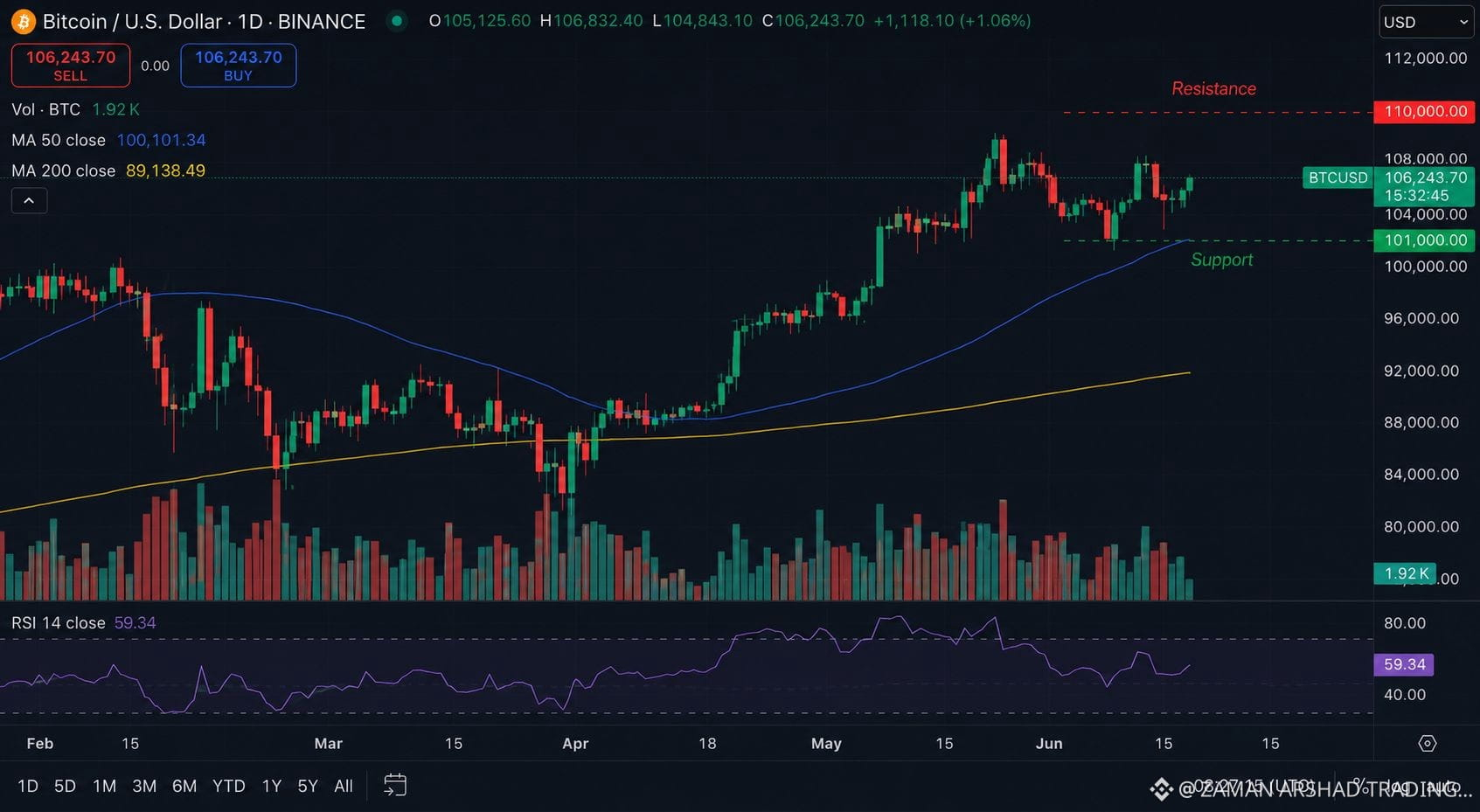Click the blue BUY 106,243.70 button
1480x812 pixels.
tap(238, 66)
